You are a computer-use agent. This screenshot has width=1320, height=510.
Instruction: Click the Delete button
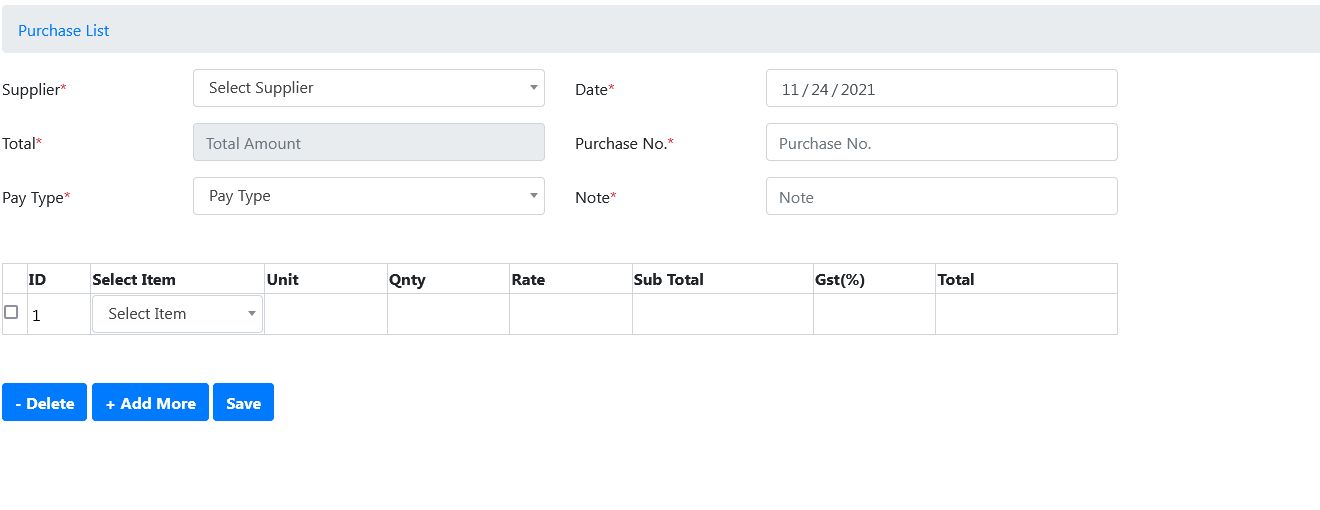point(44,402)
